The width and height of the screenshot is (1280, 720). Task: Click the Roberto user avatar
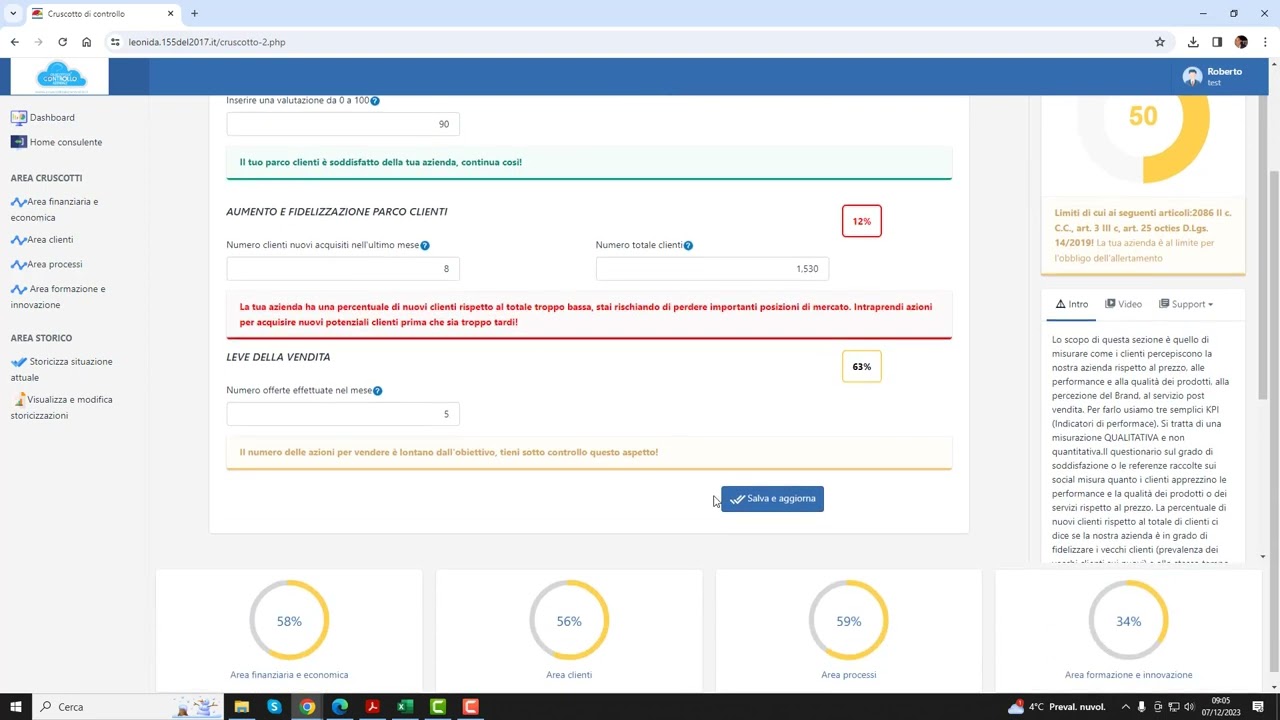(1192, 77)
